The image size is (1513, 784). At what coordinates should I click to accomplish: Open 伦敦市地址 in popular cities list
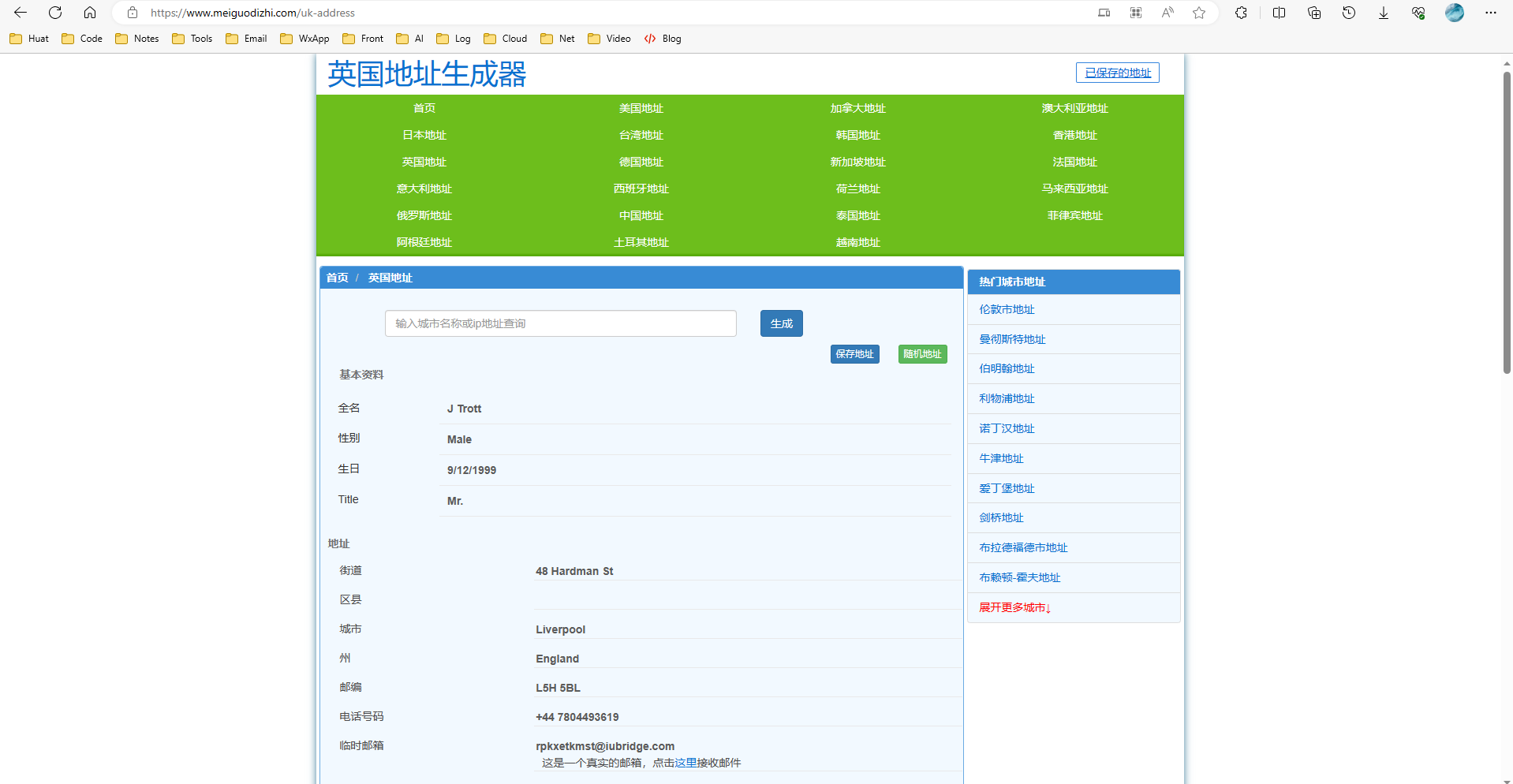[x=1007, y=310]
